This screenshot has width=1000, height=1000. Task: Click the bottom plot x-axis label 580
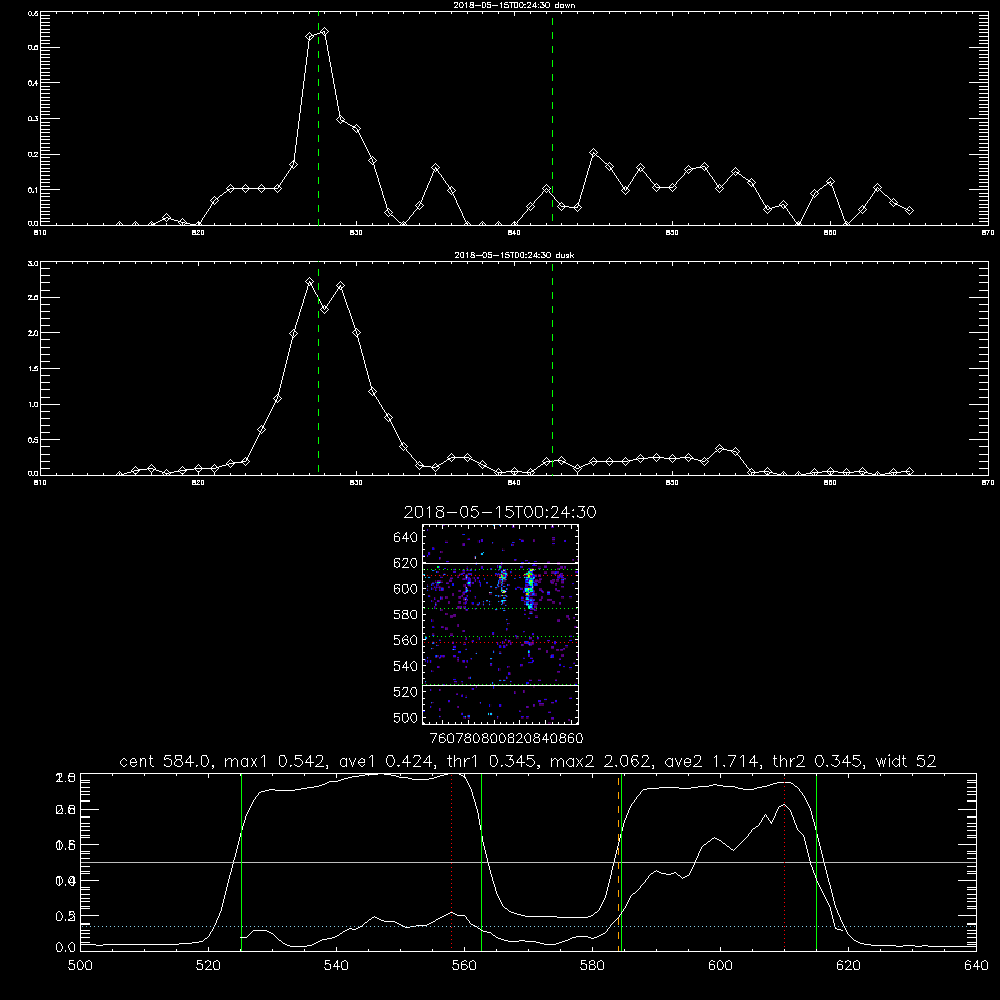coord(592,966)
